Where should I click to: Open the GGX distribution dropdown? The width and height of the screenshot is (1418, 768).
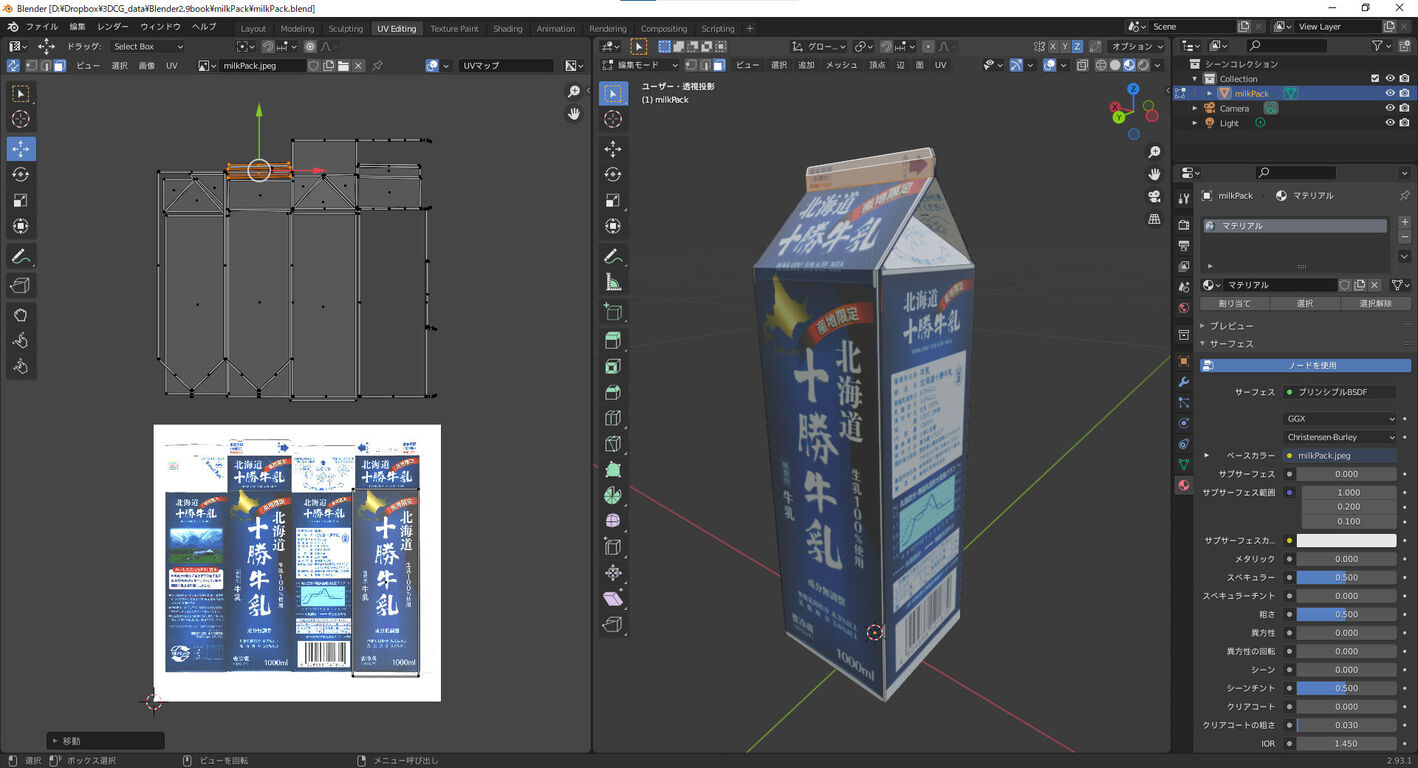pyautogui.click(x=1340, y=419)
